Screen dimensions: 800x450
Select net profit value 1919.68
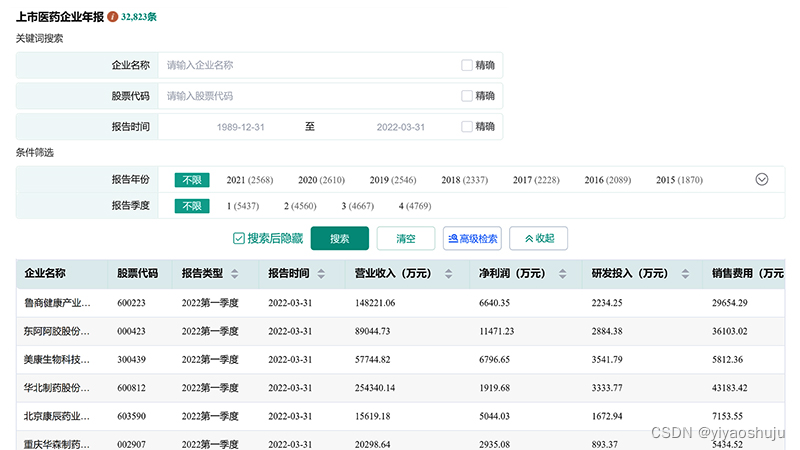coord(494,388)
